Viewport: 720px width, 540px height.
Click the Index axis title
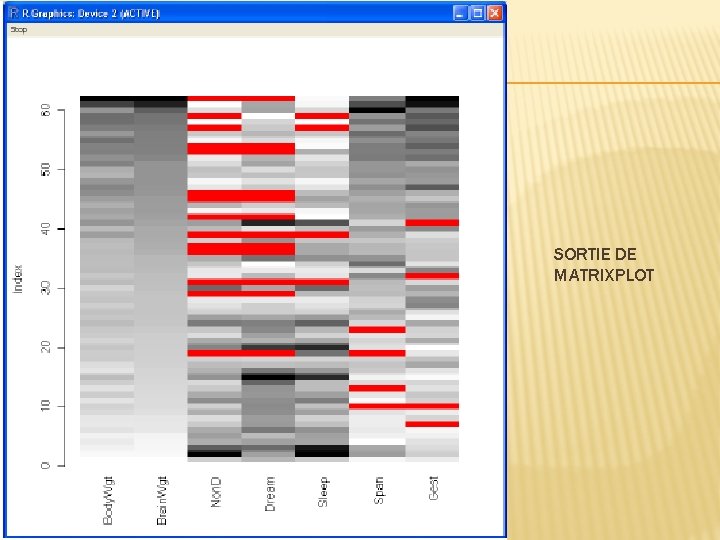tap(17, 279)
